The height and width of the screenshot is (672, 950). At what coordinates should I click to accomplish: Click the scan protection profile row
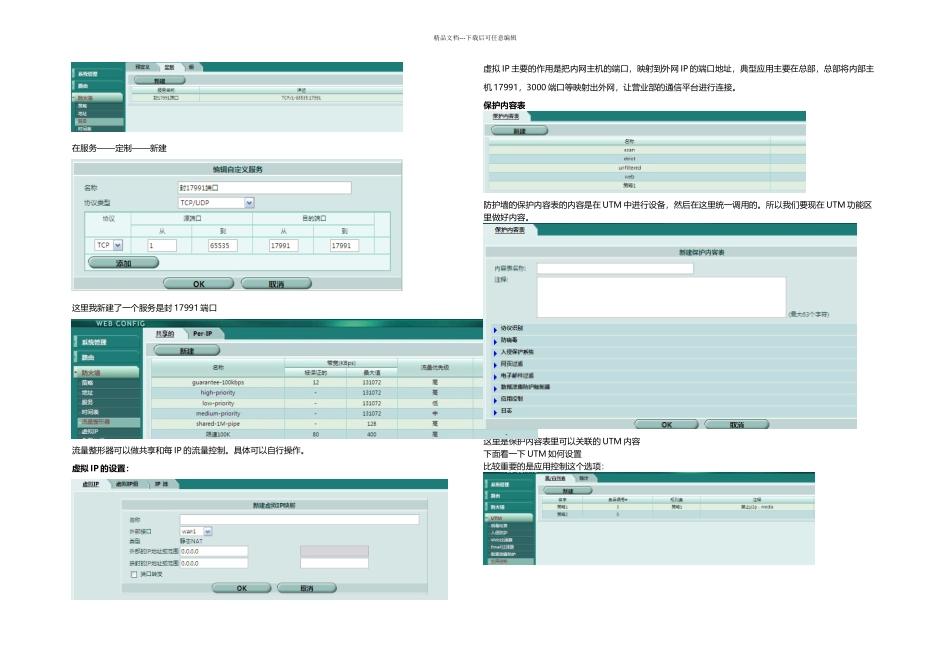coord(647,150)
